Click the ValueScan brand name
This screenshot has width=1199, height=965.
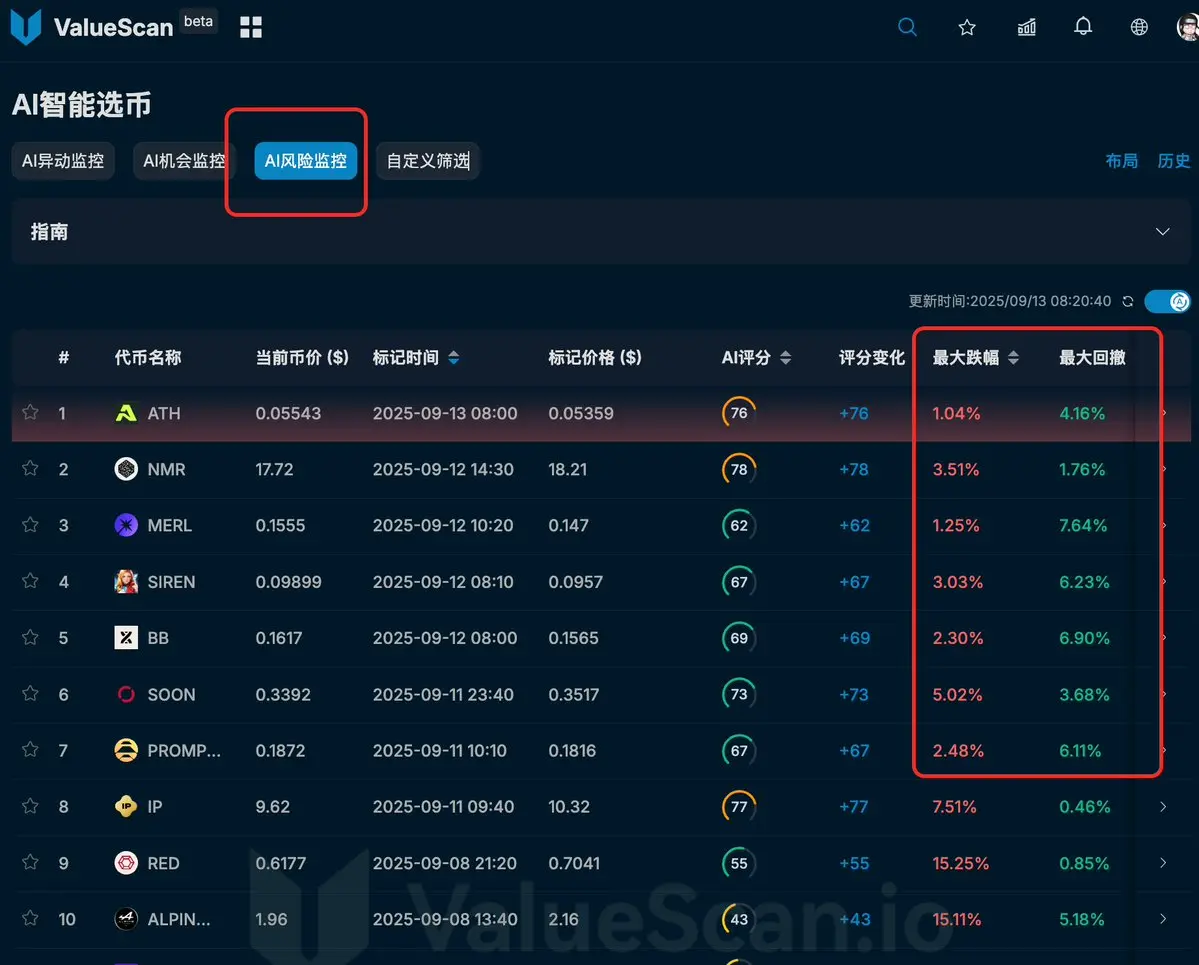pos(113,28)
